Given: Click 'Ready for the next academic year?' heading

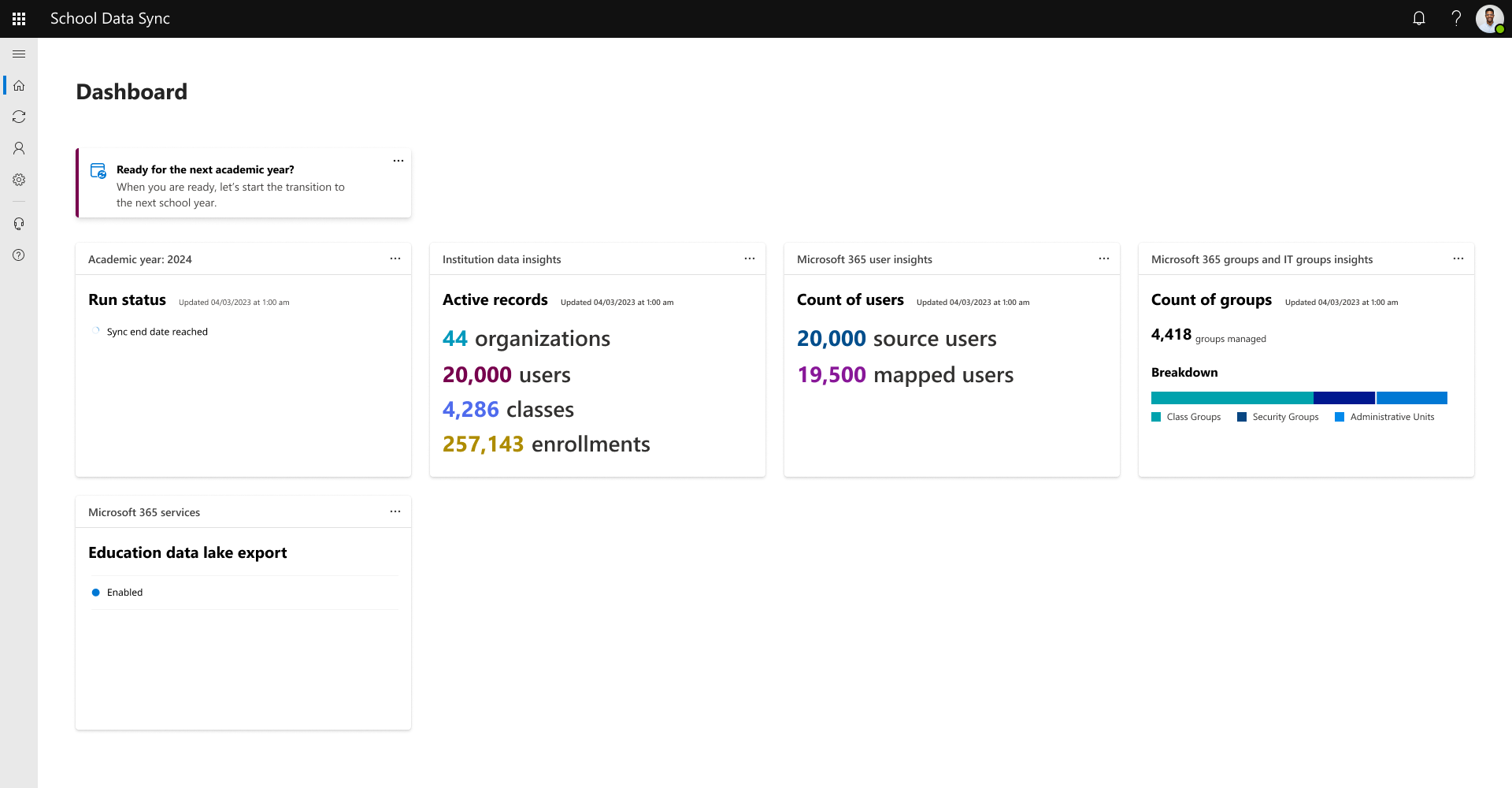Looking at the screenshot, I should (x=206, y=169).
